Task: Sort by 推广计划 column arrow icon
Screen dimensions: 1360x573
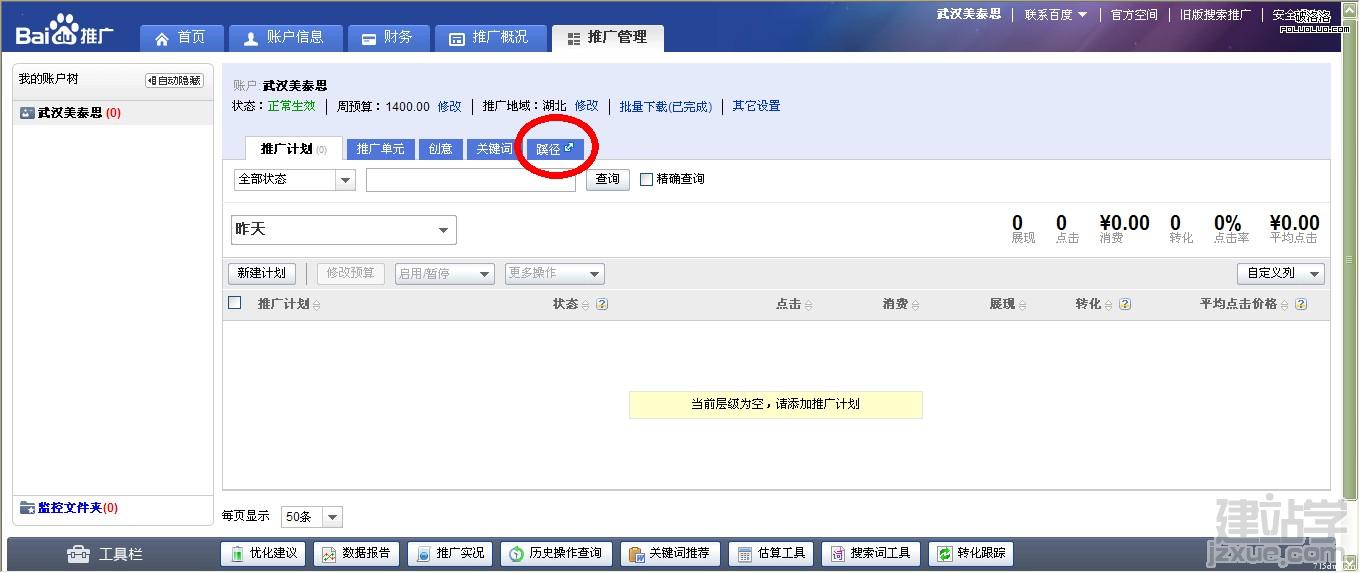Action: (x=317, y=305)
